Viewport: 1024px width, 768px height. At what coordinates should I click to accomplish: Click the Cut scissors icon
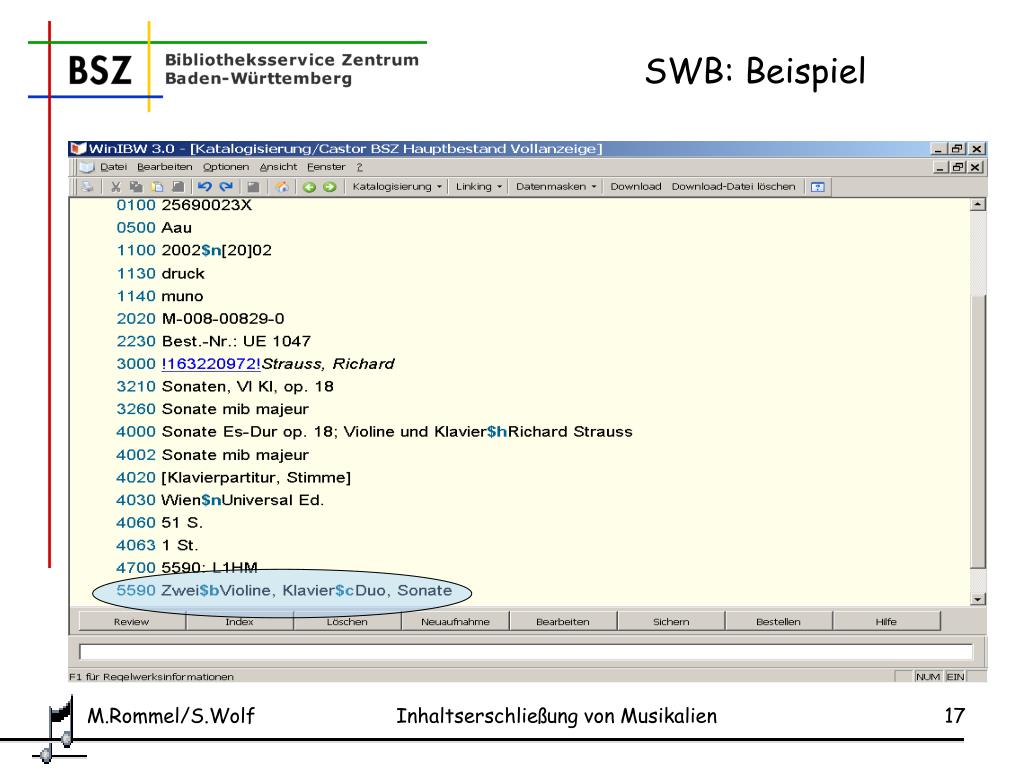tap(116, 187)
